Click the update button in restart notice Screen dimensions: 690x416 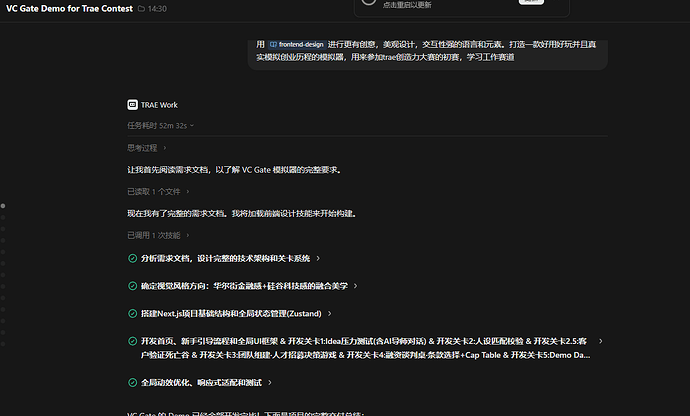(531, 2)
